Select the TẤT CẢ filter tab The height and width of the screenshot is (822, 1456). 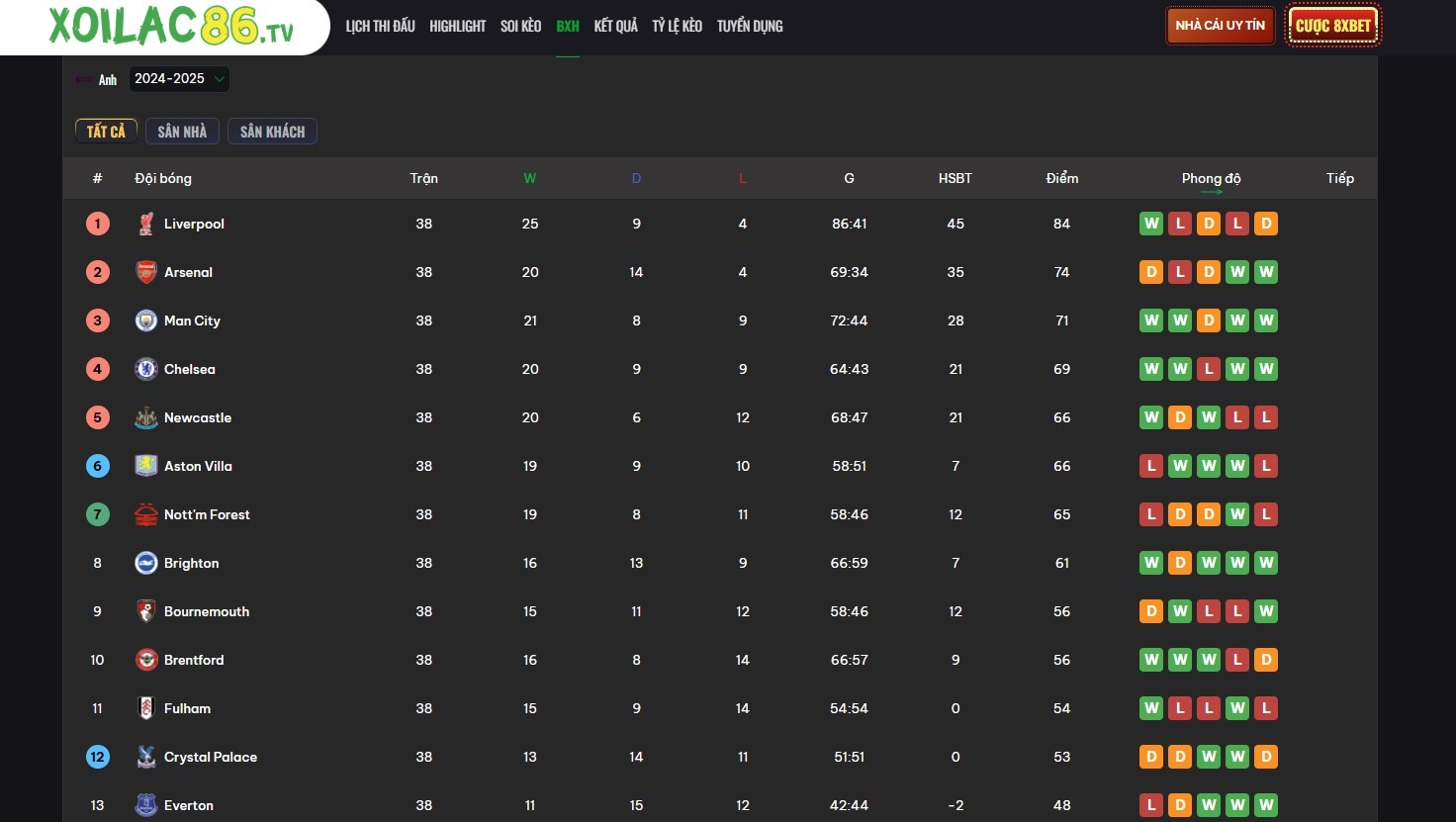click(106, 132)
